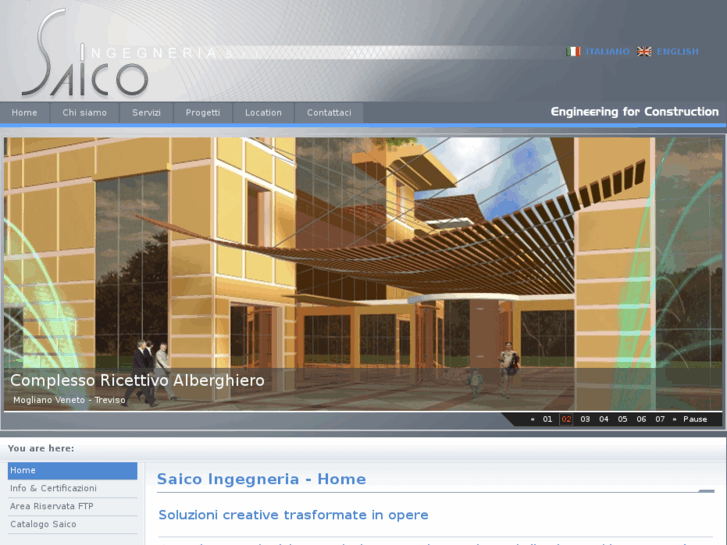
Task: Go to next slide with right arrow
Action: (x=674, y=419)
